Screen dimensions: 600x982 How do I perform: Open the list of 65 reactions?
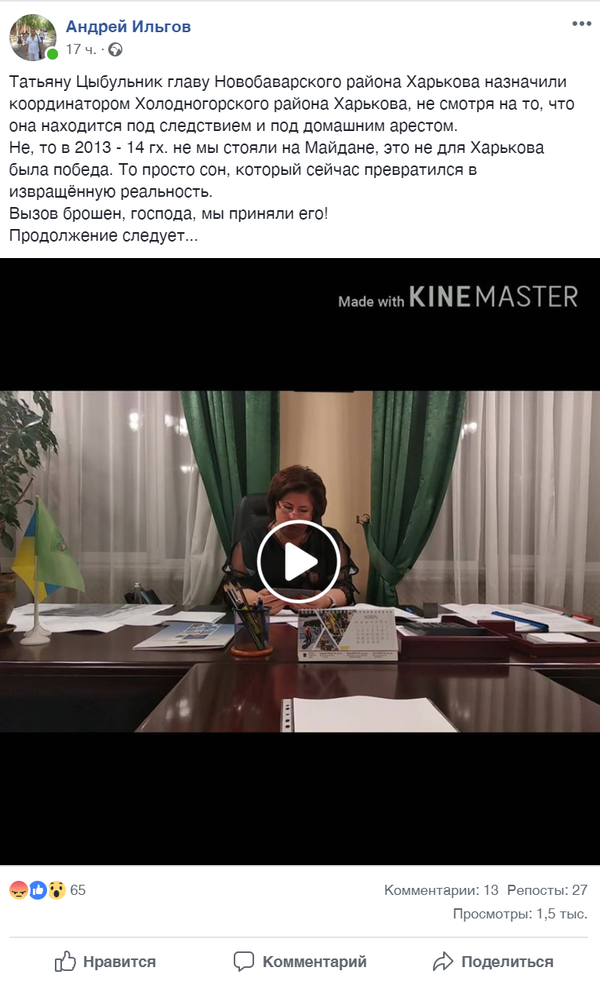pos(78,890)
